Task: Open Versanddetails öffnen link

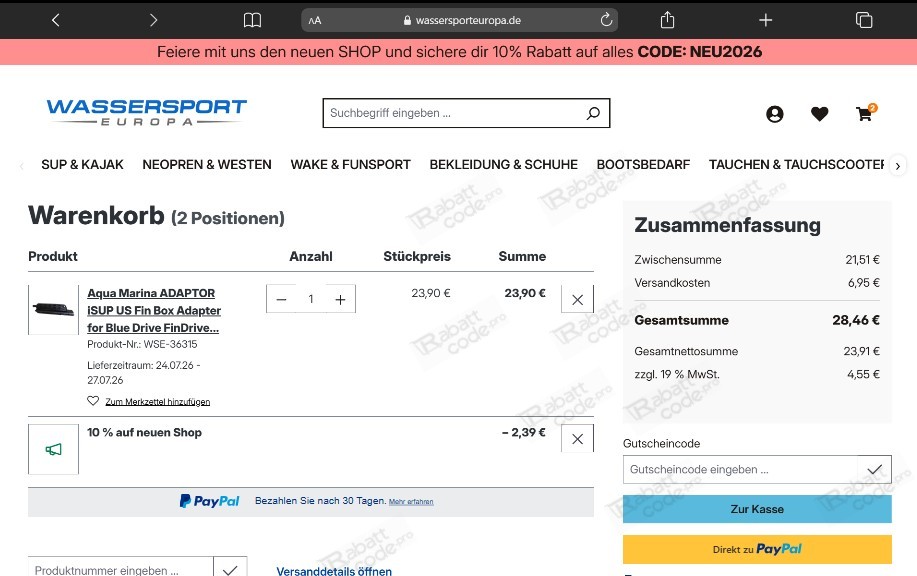Action: tap(334, 571)
